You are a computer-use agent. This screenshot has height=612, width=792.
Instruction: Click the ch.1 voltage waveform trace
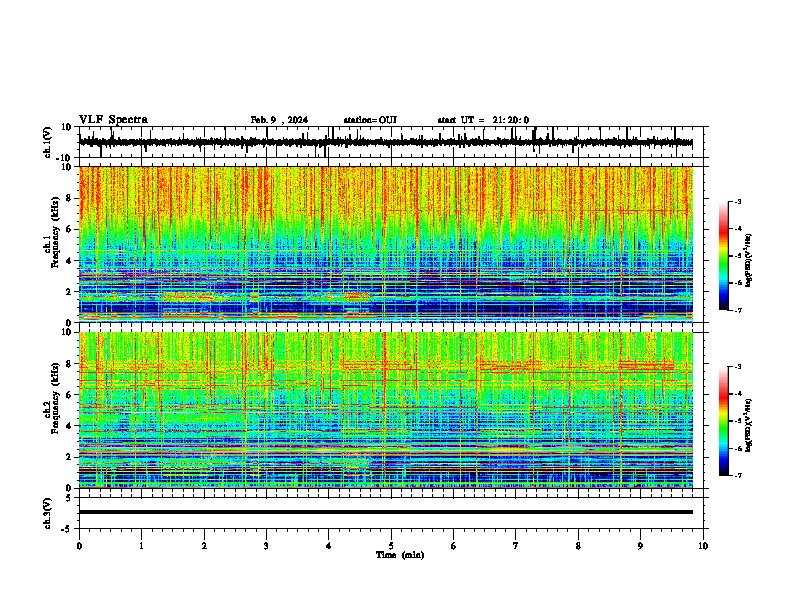click(x=385, y=142)
